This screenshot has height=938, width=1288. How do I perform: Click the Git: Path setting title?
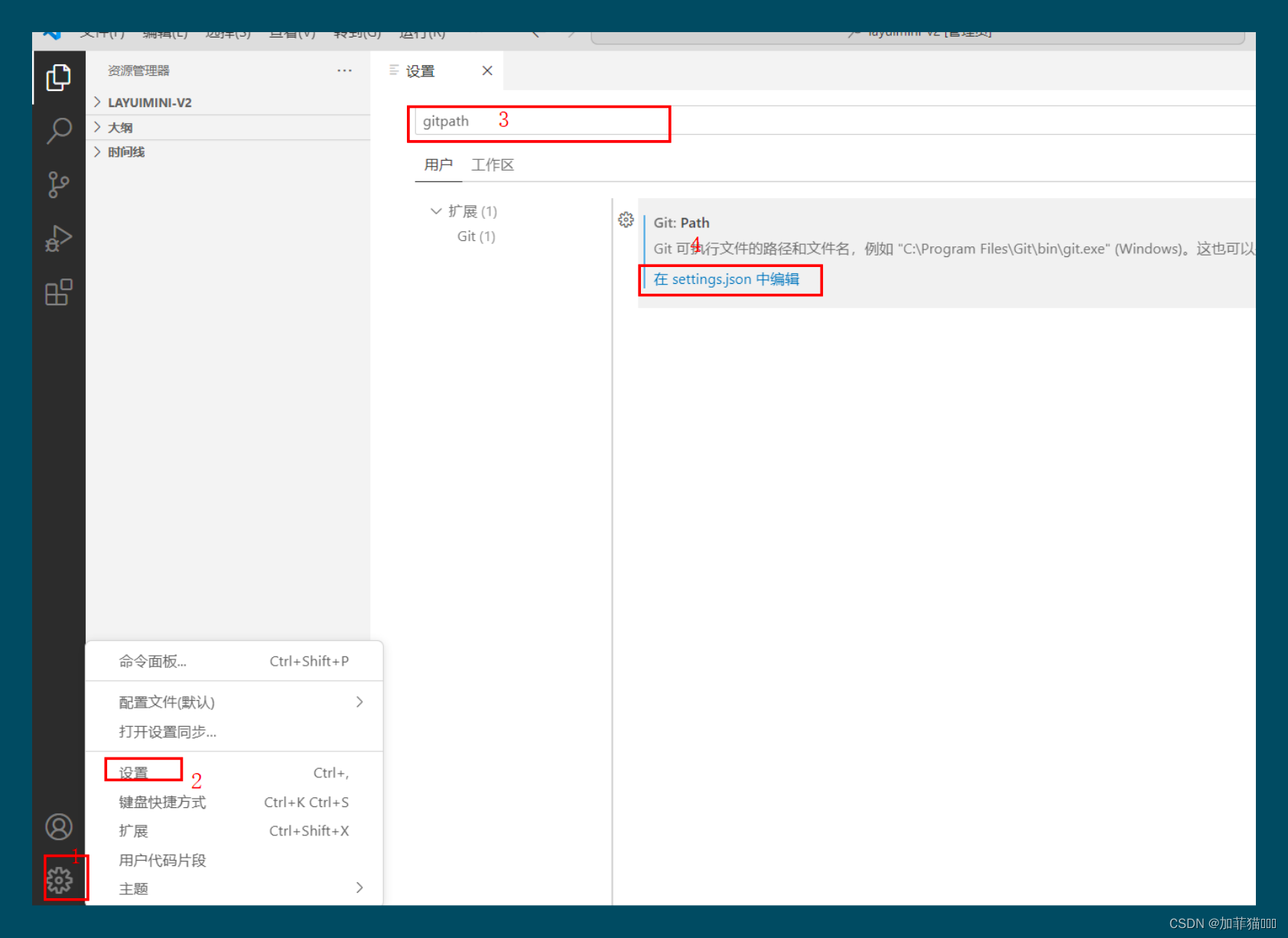pos(681,223)
